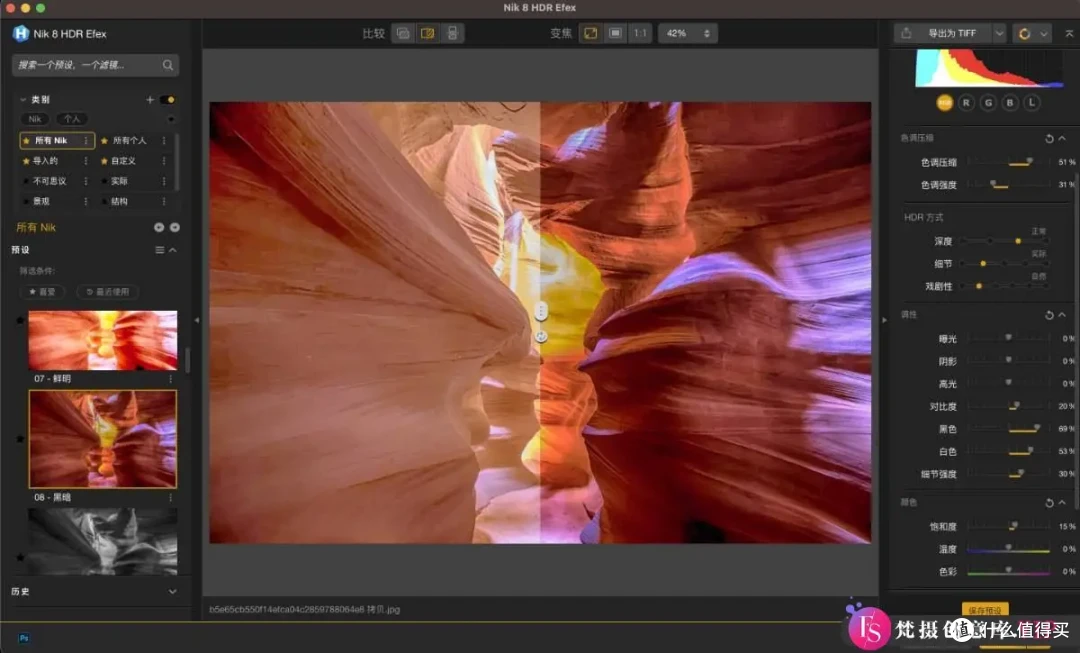Click the magnifier search icon

tap(167, 65)
